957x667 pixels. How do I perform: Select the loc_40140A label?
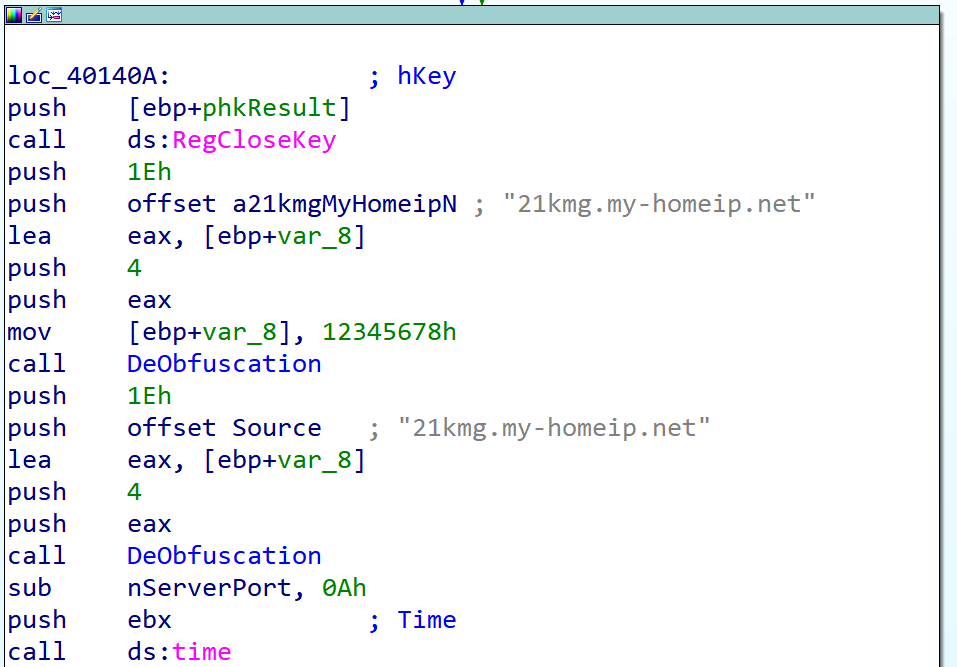88,76
